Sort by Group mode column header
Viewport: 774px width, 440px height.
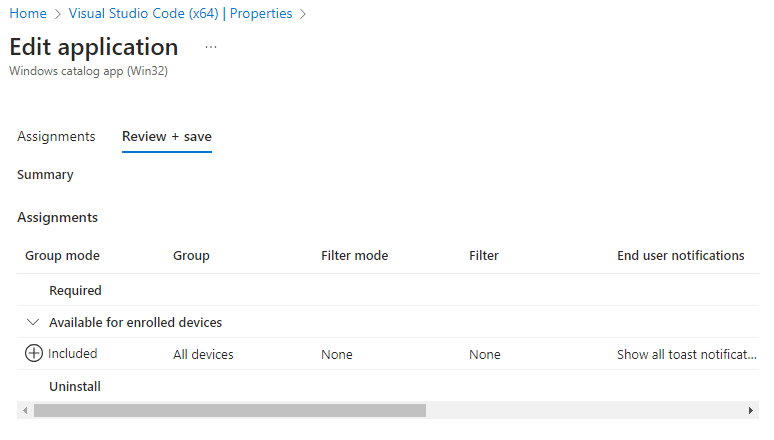pos(62,255)
